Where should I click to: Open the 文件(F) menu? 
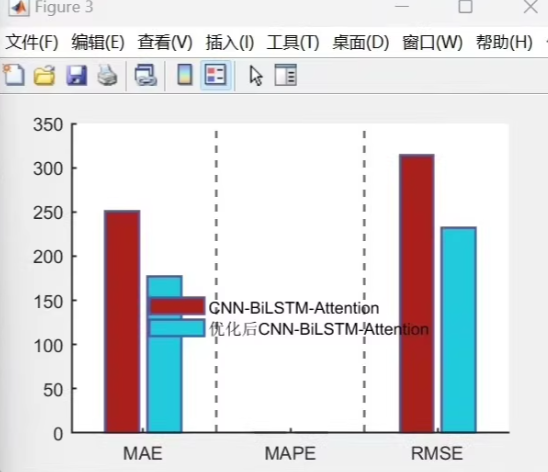click(31, 42)
